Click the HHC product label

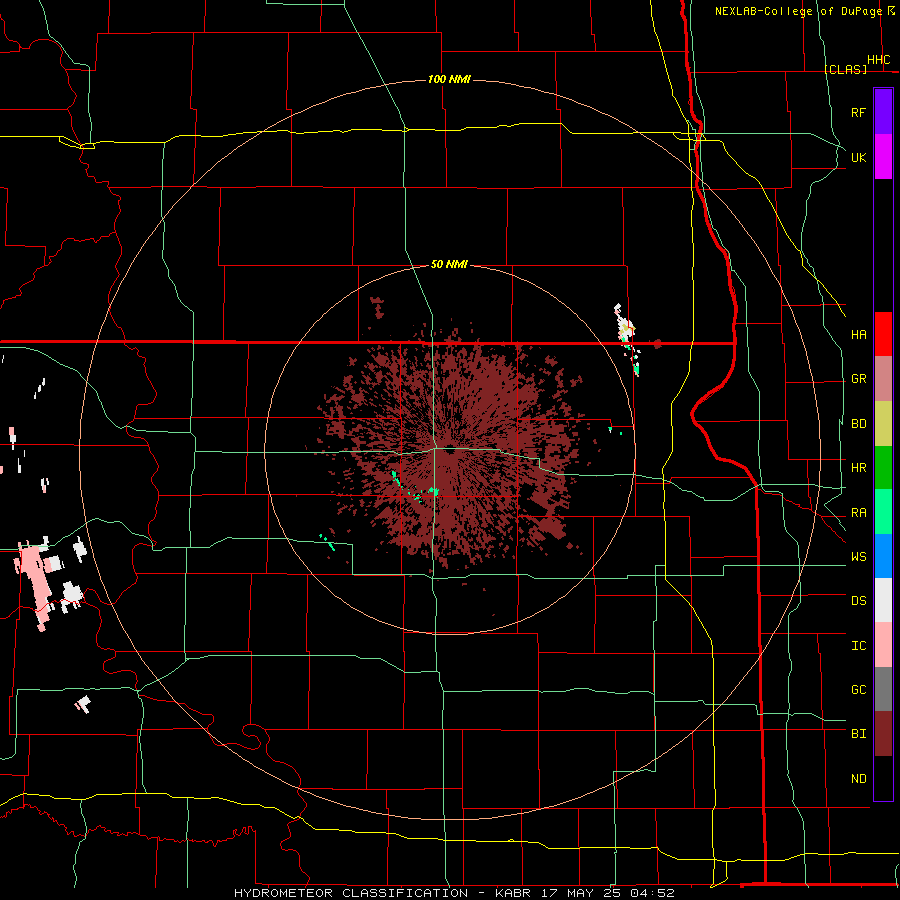(878, 60)
